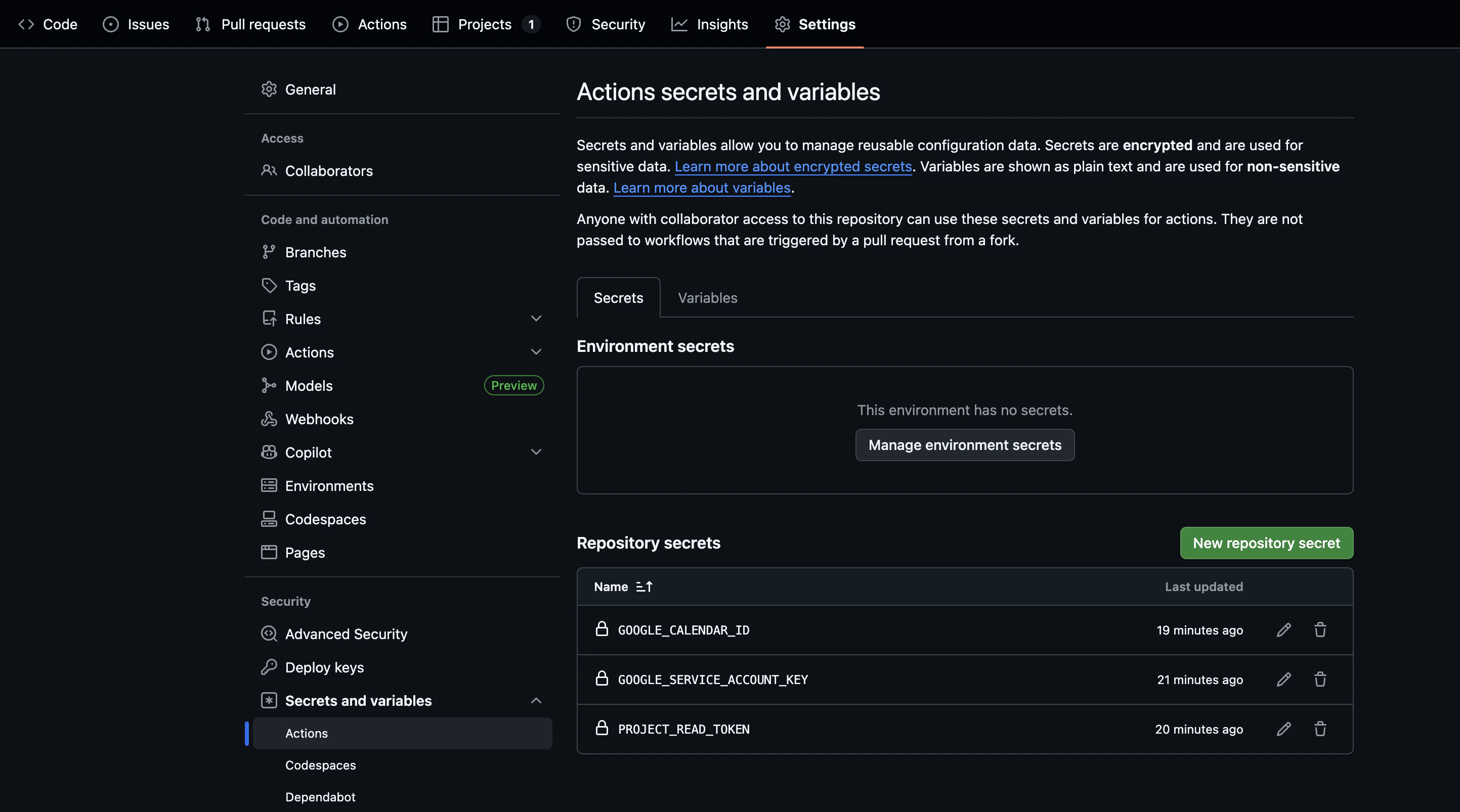The width and height of the screenshot is (1460, 812).
Task: Click the Tags label icon
Action: pyautogui.click(x=269, y=286)
